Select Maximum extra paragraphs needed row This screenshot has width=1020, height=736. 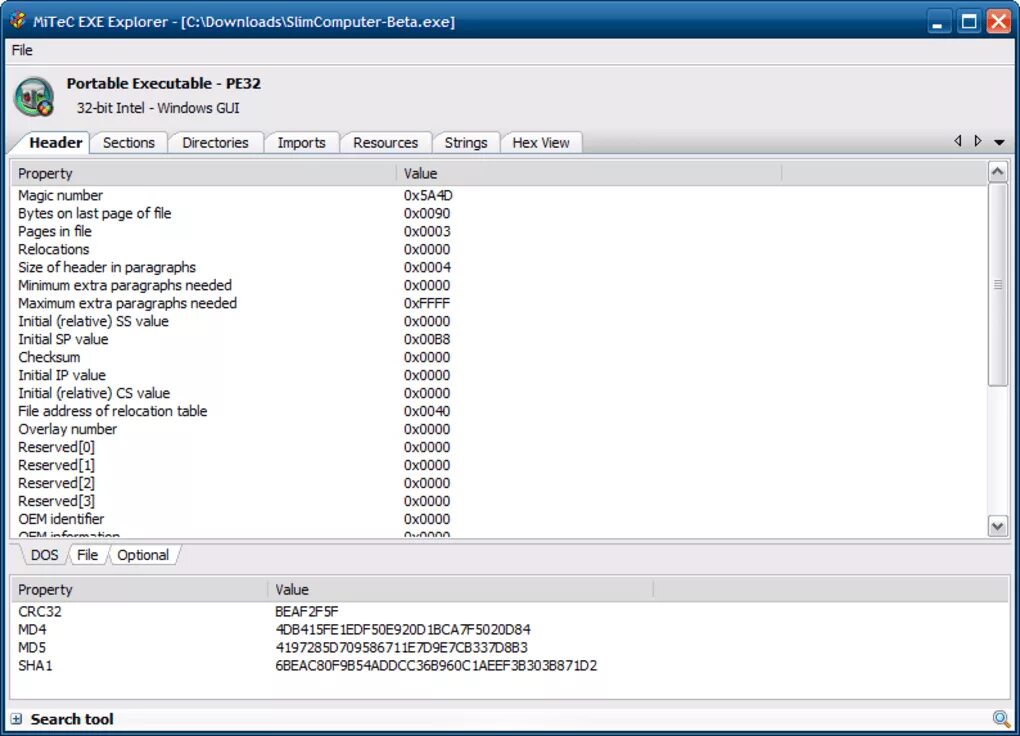(499, 303)
